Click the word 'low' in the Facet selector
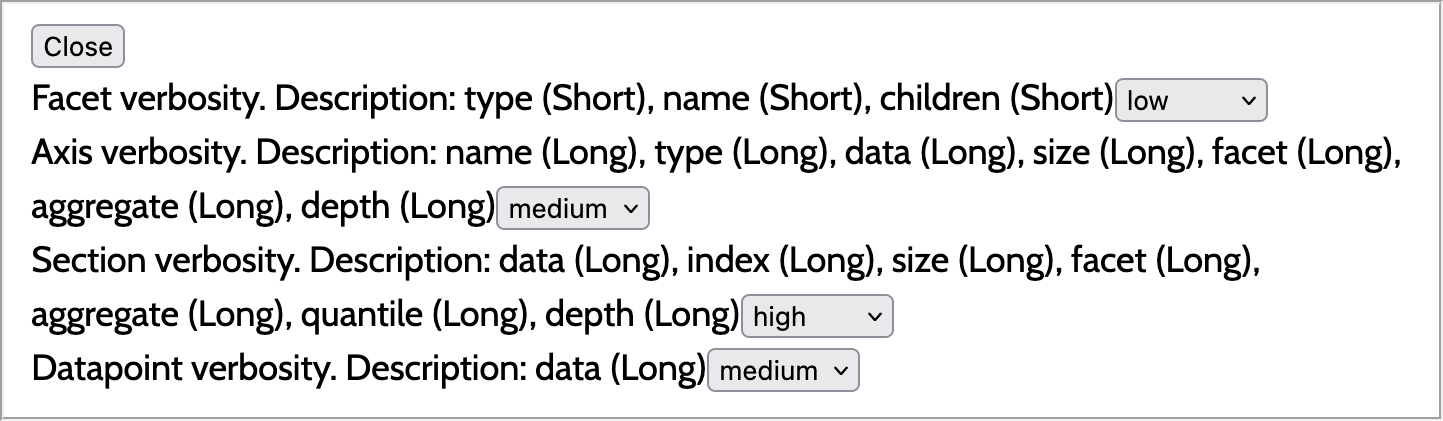The image size is (1443, 421). 1147,101
